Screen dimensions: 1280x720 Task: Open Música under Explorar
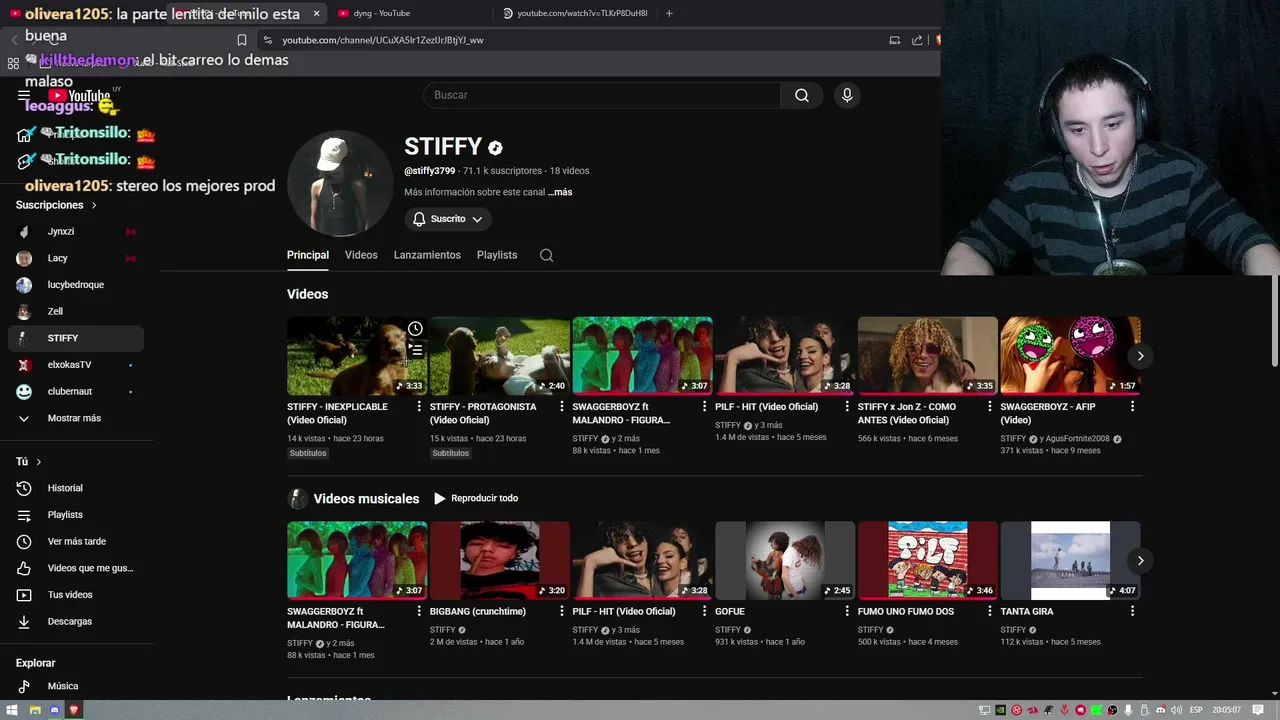(x=76, y=687)
